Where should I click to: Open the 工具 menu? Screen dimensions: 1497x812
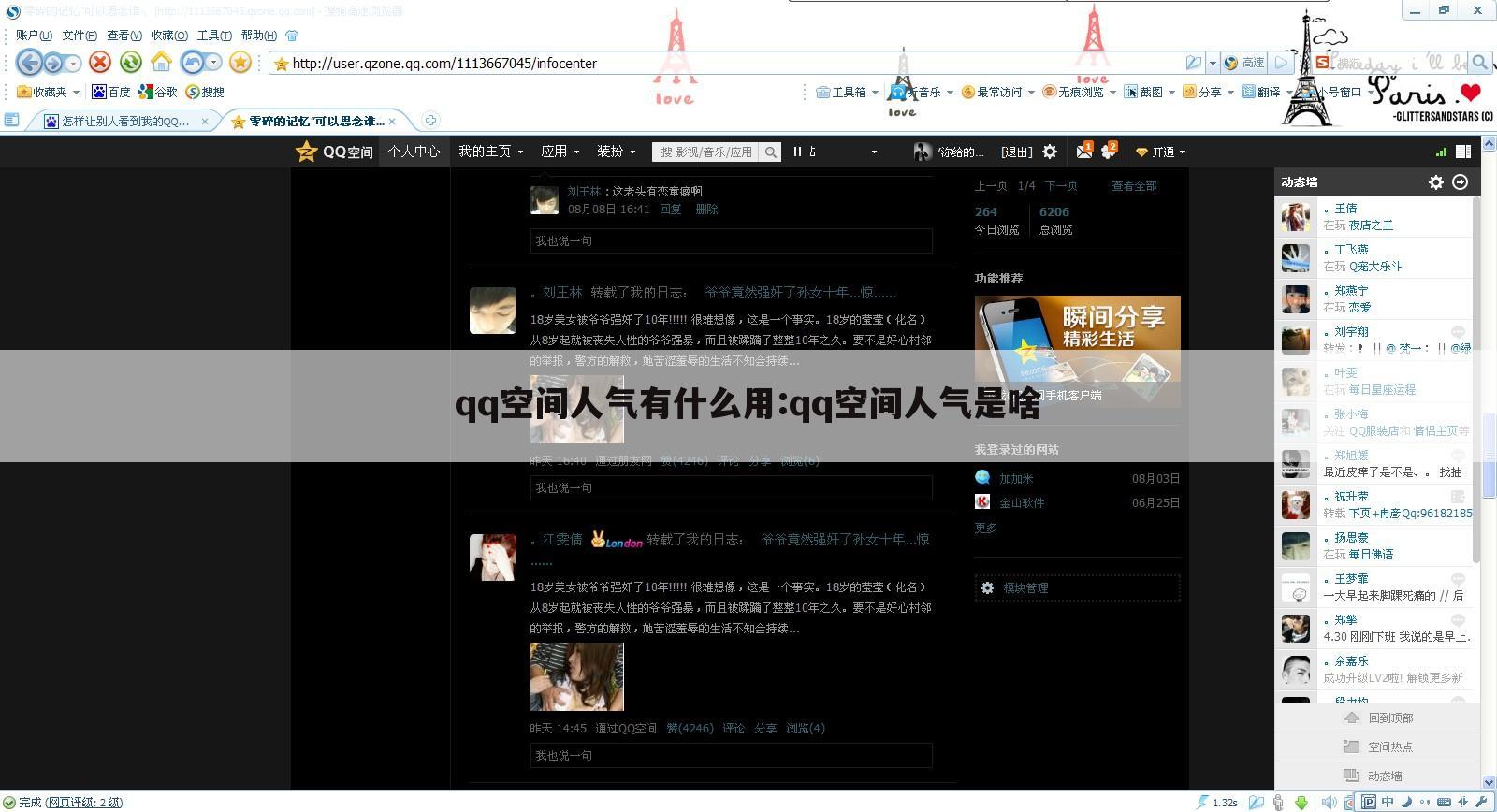[214, 36]
